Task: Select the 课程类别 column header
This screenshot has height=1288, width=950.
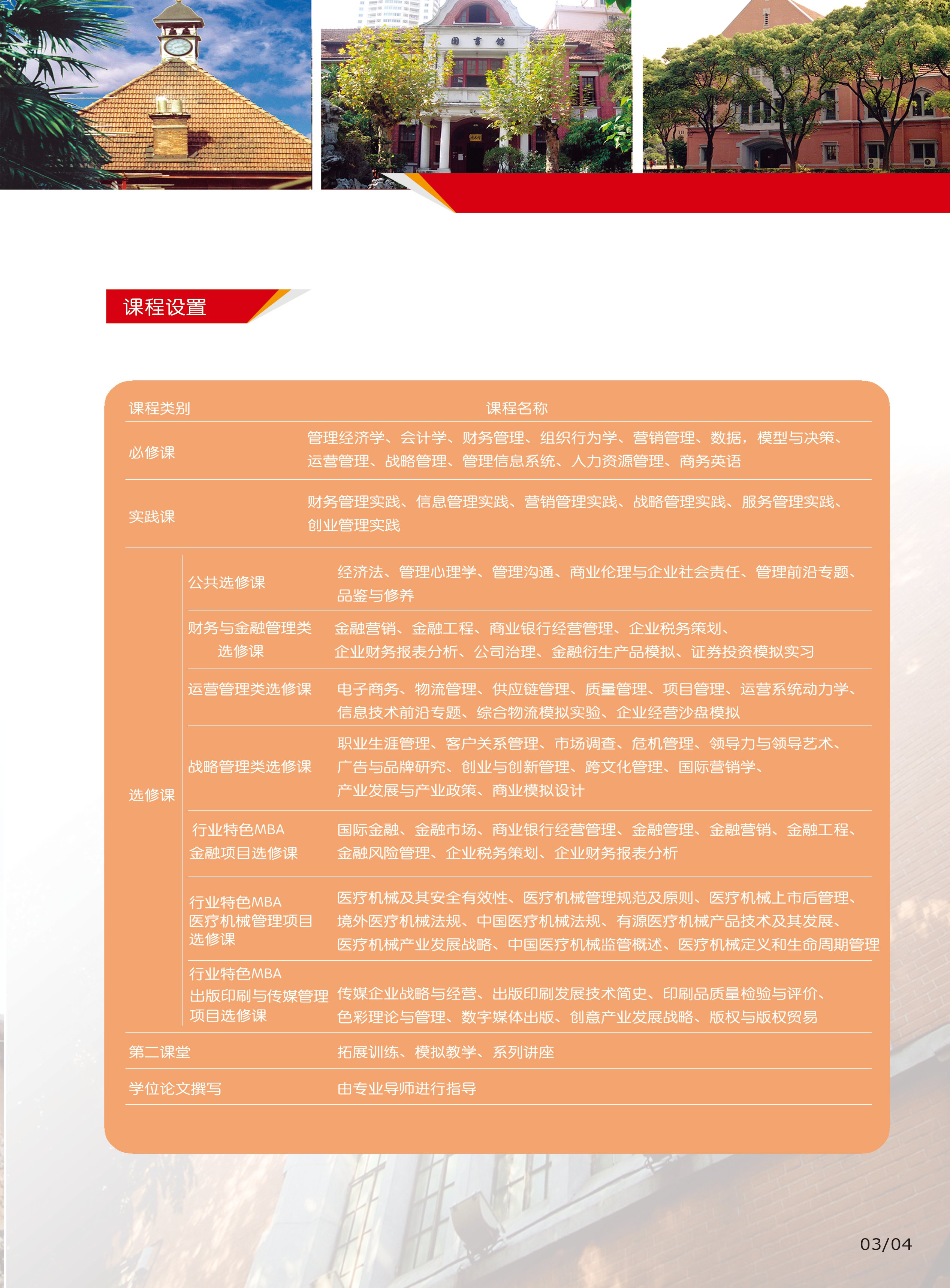Action: click(159, 408)
